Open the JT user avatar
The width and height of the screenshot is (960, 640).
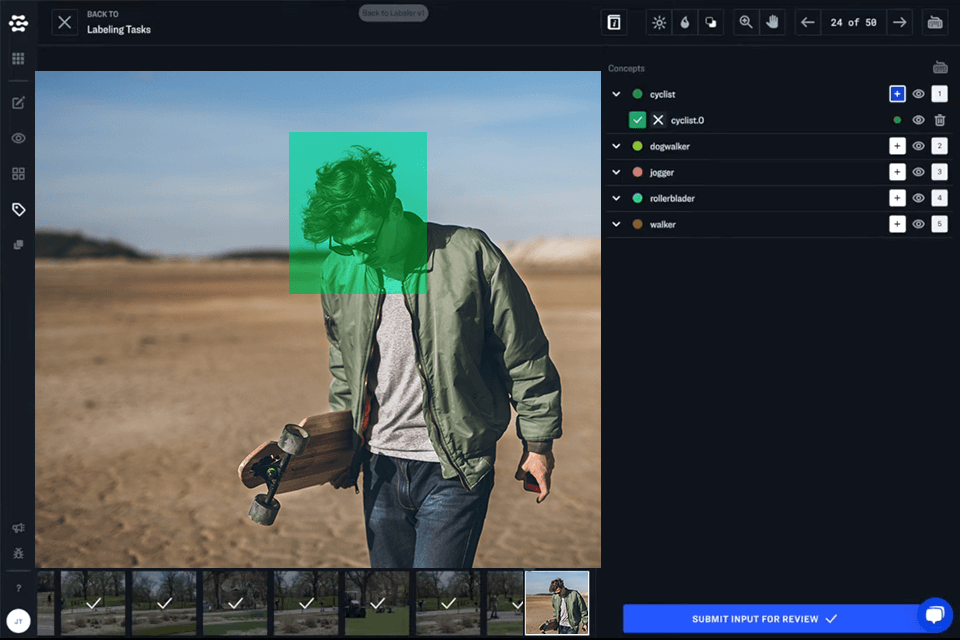click(18, 621)
